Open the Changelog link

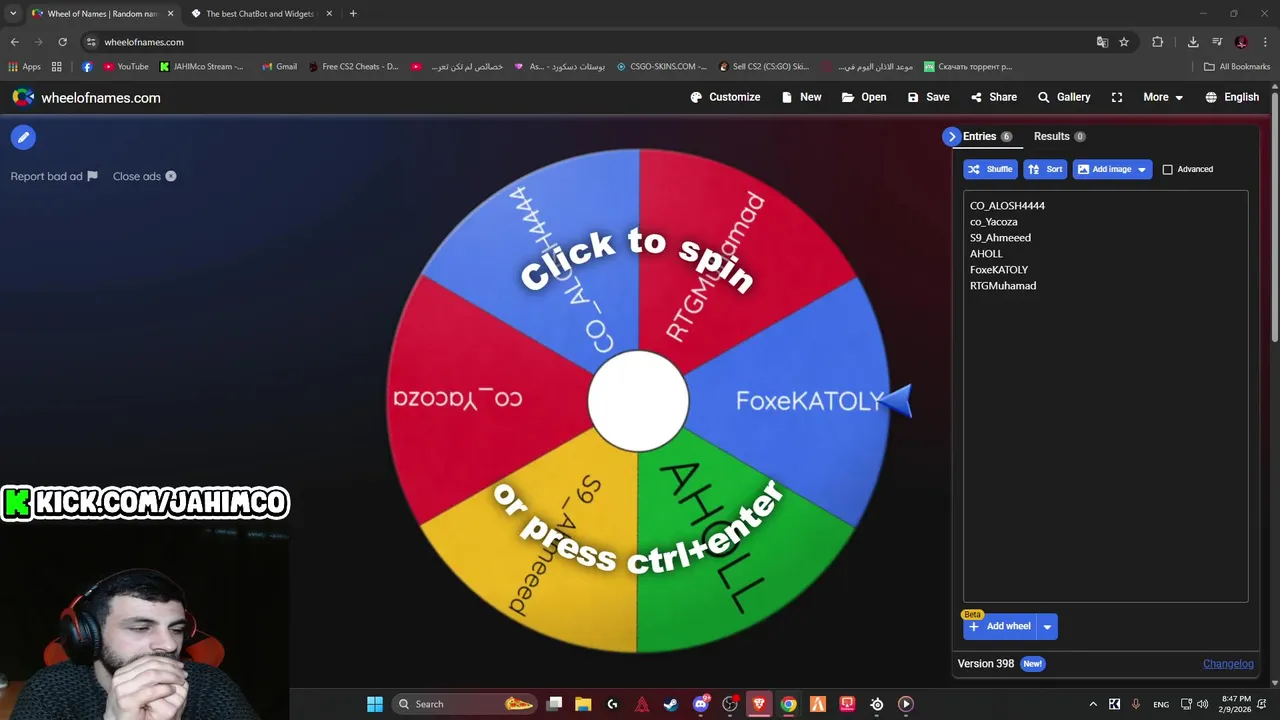coord(1228,664)
